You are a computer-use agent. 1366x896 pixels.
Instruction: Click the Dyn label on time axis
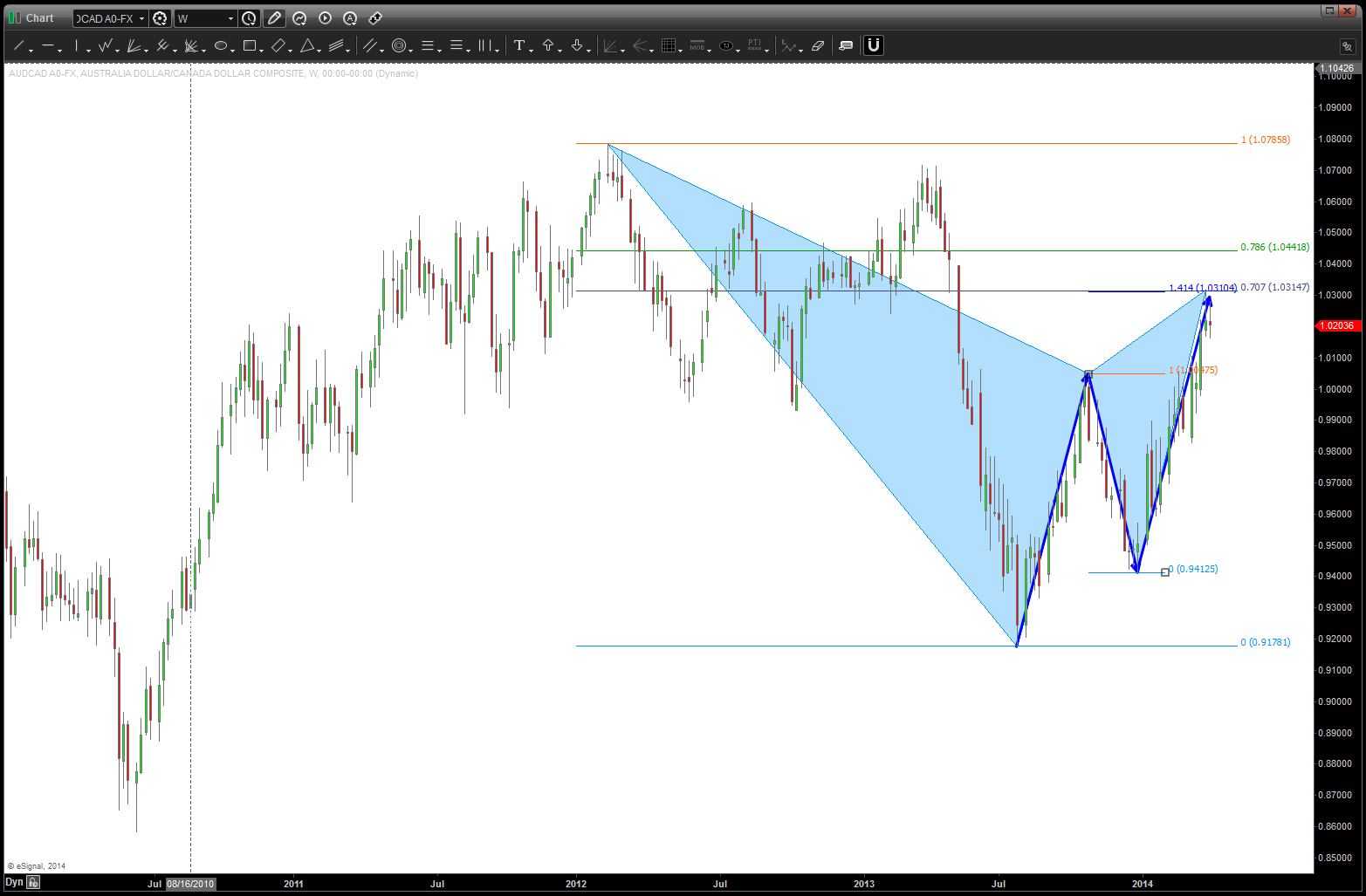pyautogui.click(x=14, y=883)
